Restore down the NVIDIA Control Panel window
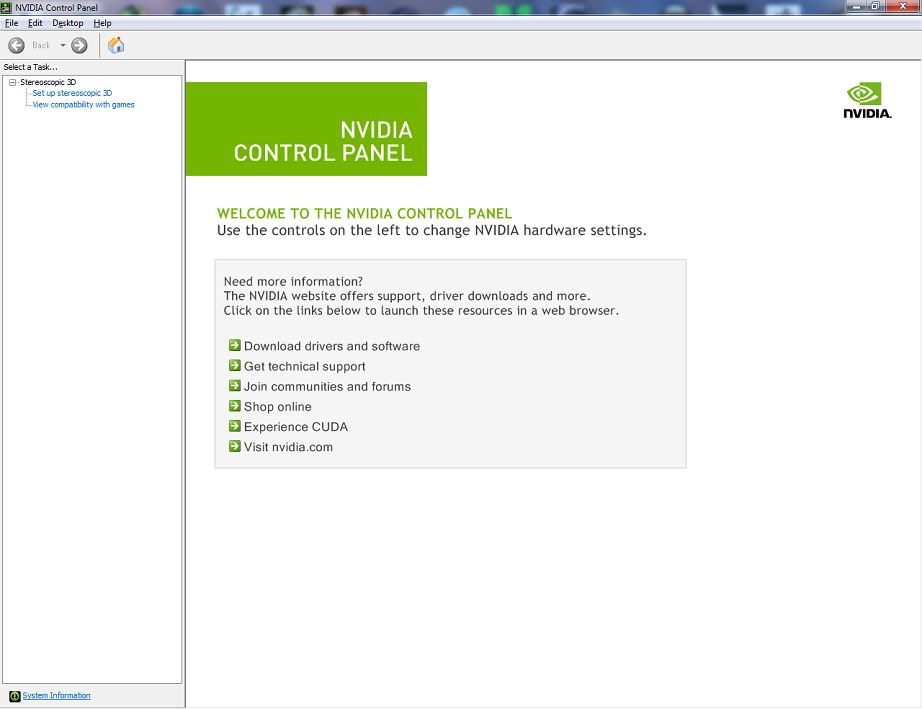The height and width of the screenshot is (709, 922). [x=875, y=6]
